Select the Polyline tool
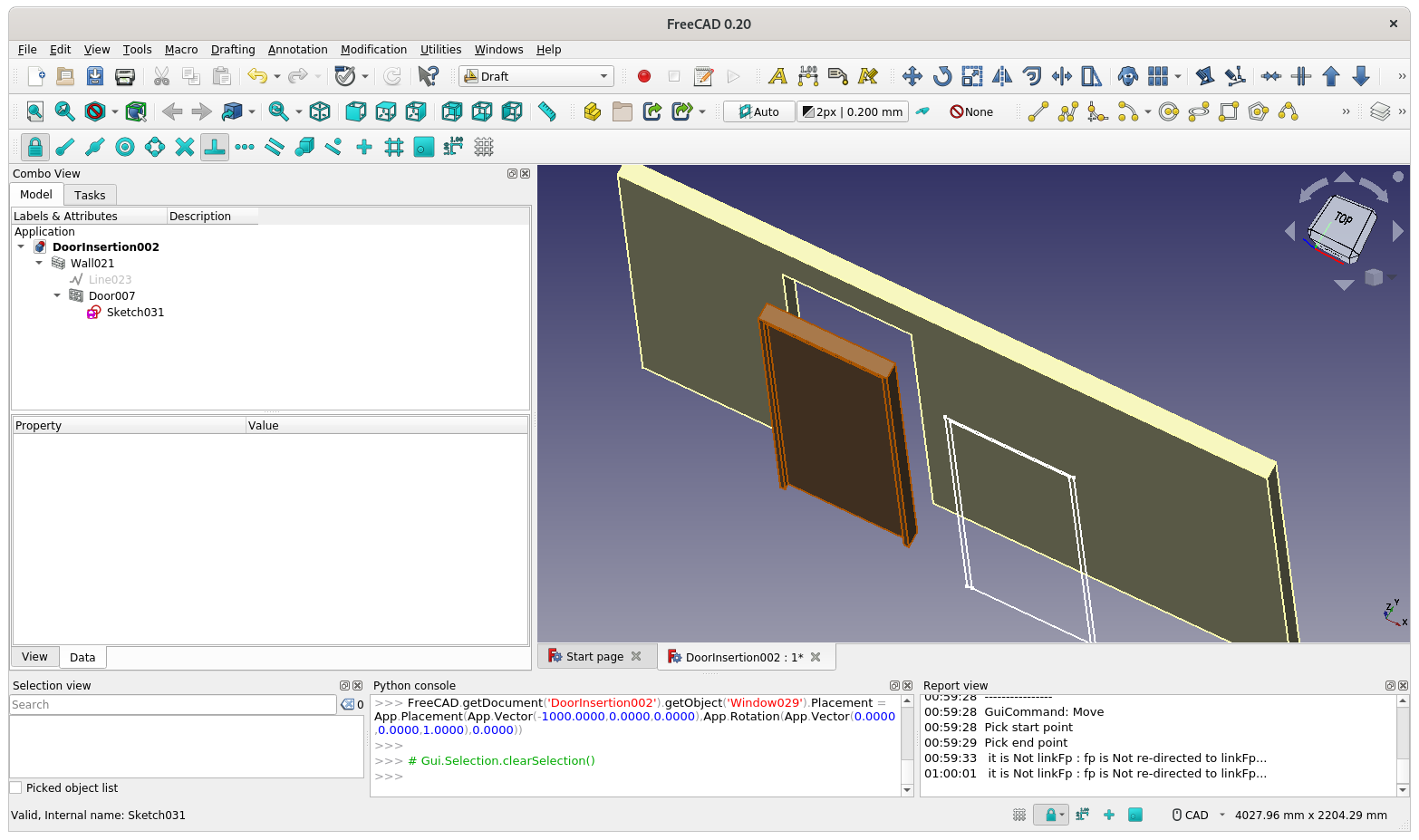This screenshot has height=840, width=1419. tap(1067, 111)
